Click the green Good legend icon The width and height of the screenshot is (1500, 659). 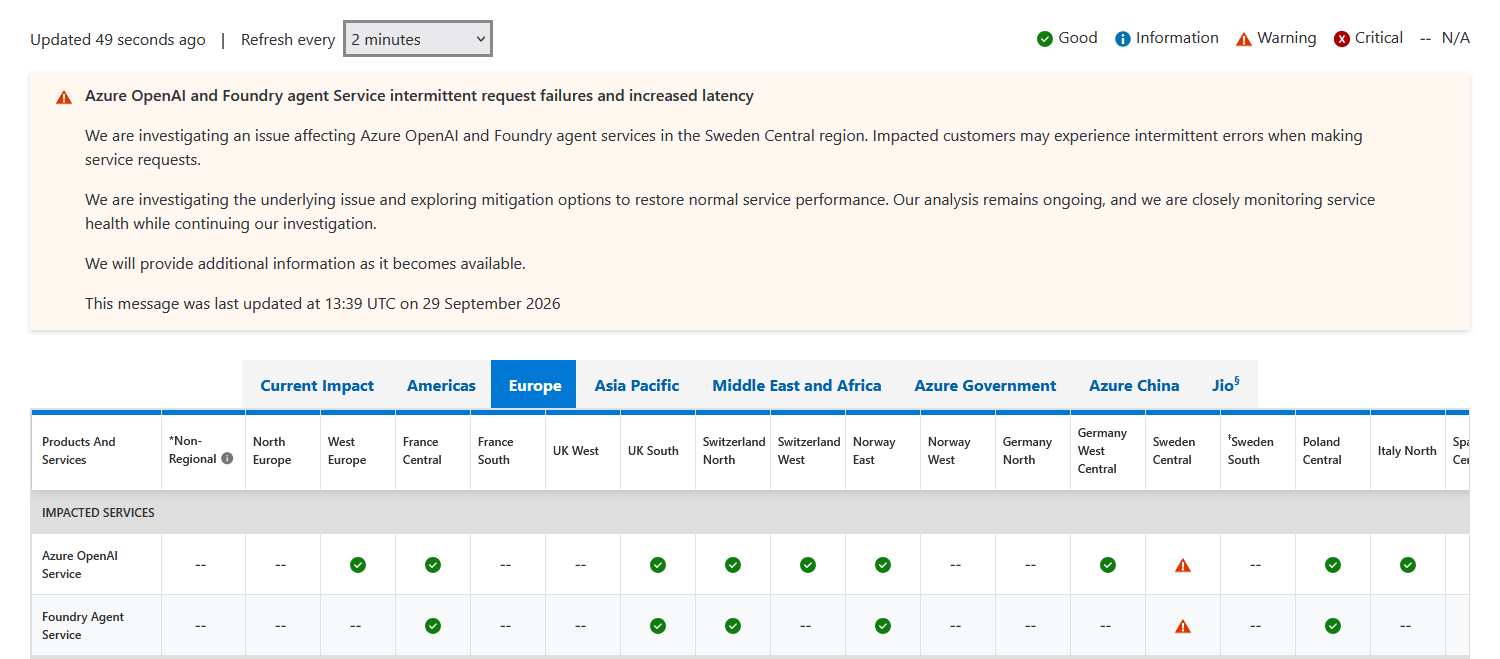[x=1045, y=39]
